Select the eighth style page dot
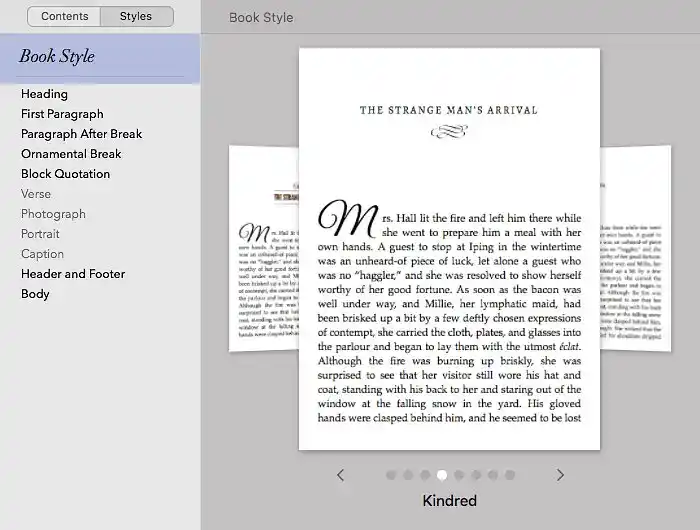The width and height of the screenshot is (700, 530). click(510, 475)
